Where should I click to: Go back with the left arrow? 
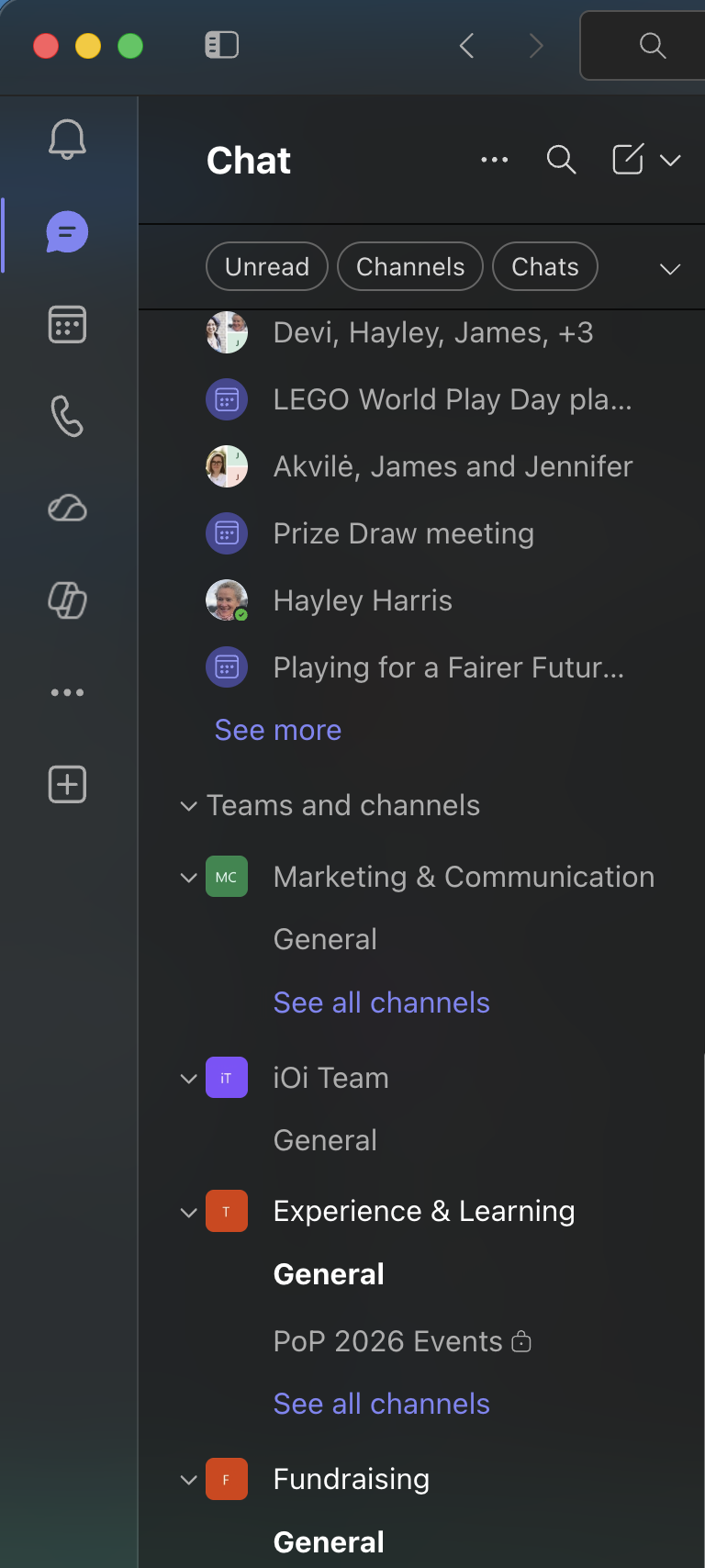coord(467,46)
